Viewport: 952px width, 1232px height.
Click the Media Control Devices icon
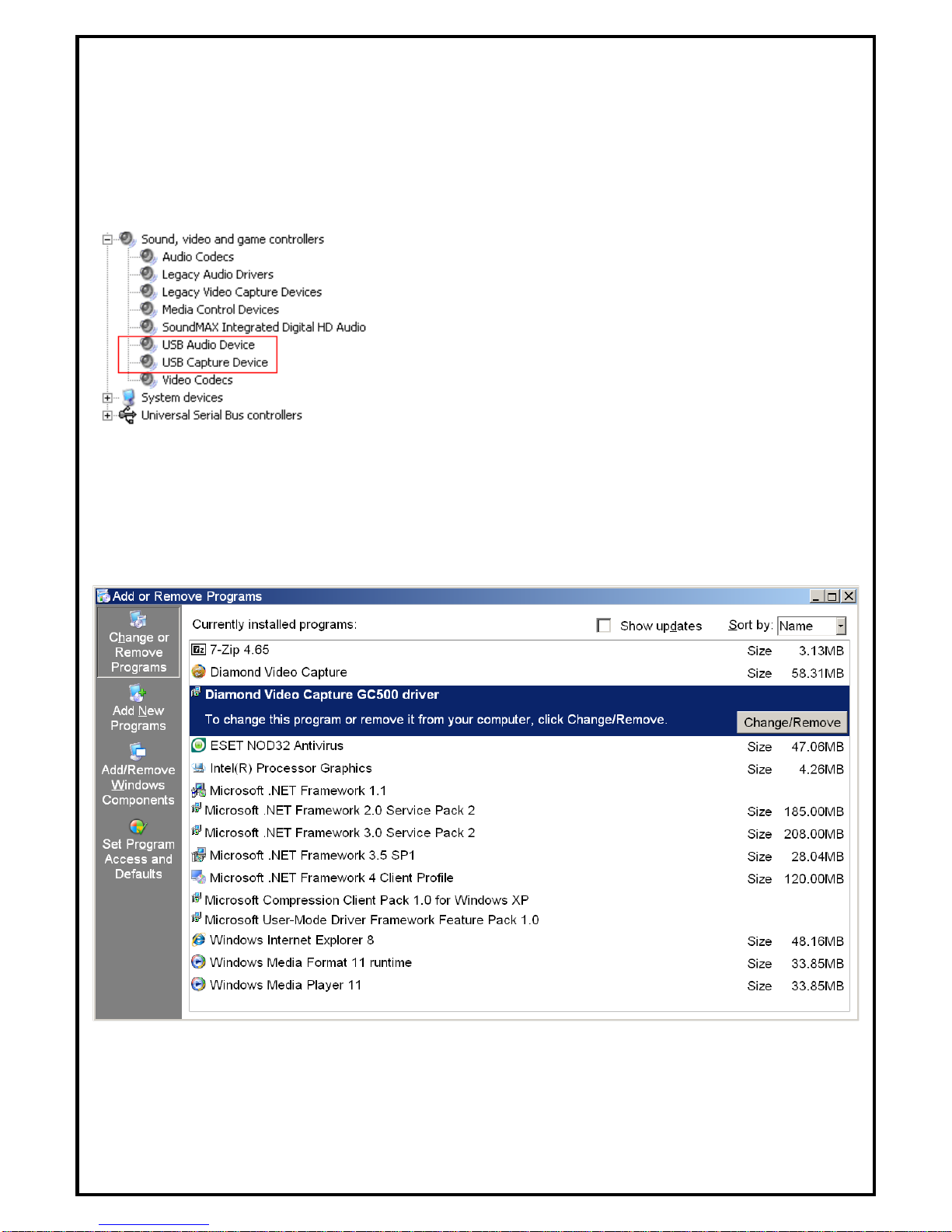coord(148,309)
